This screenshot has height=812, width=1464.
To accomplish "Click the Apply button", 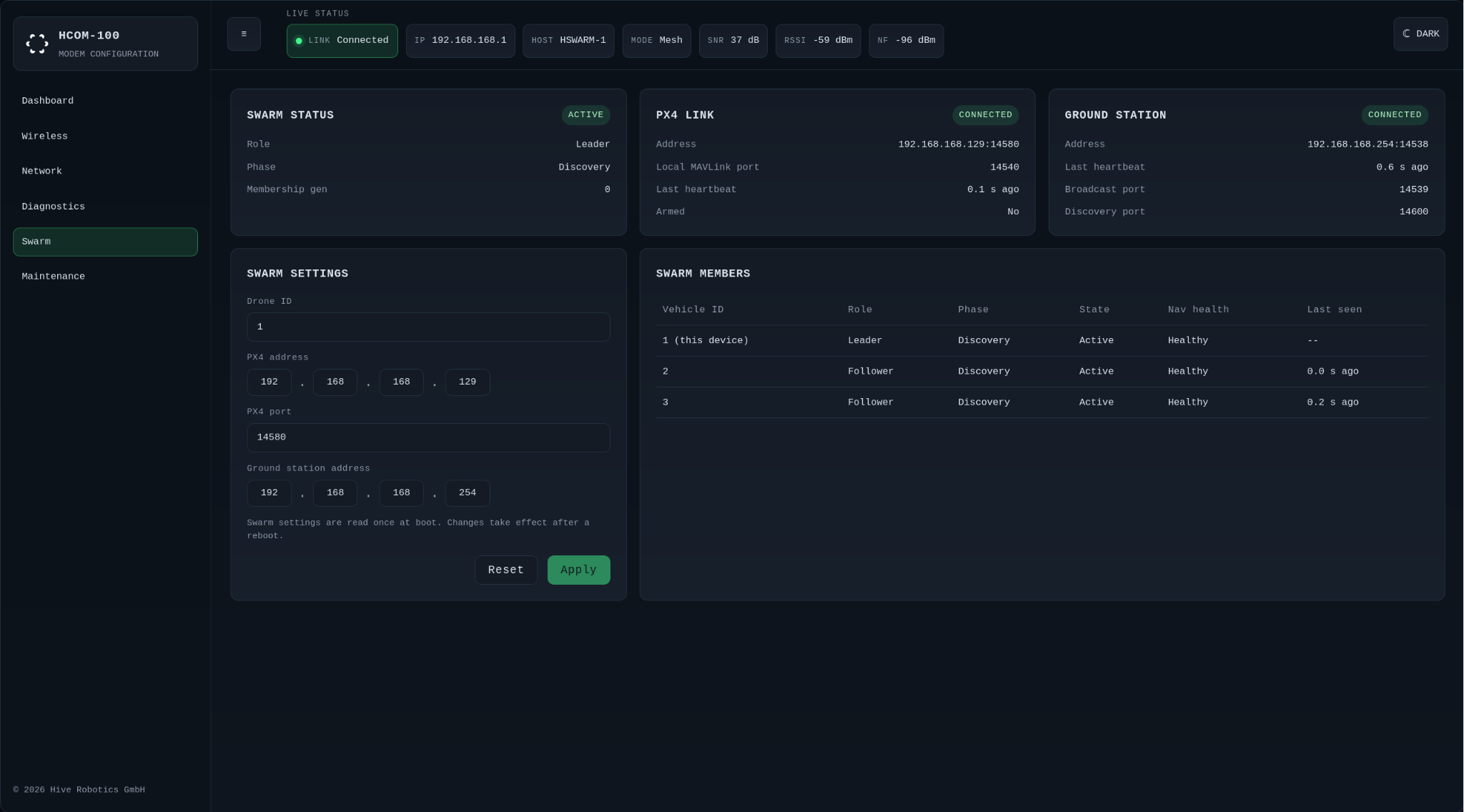I will point(578,570).
